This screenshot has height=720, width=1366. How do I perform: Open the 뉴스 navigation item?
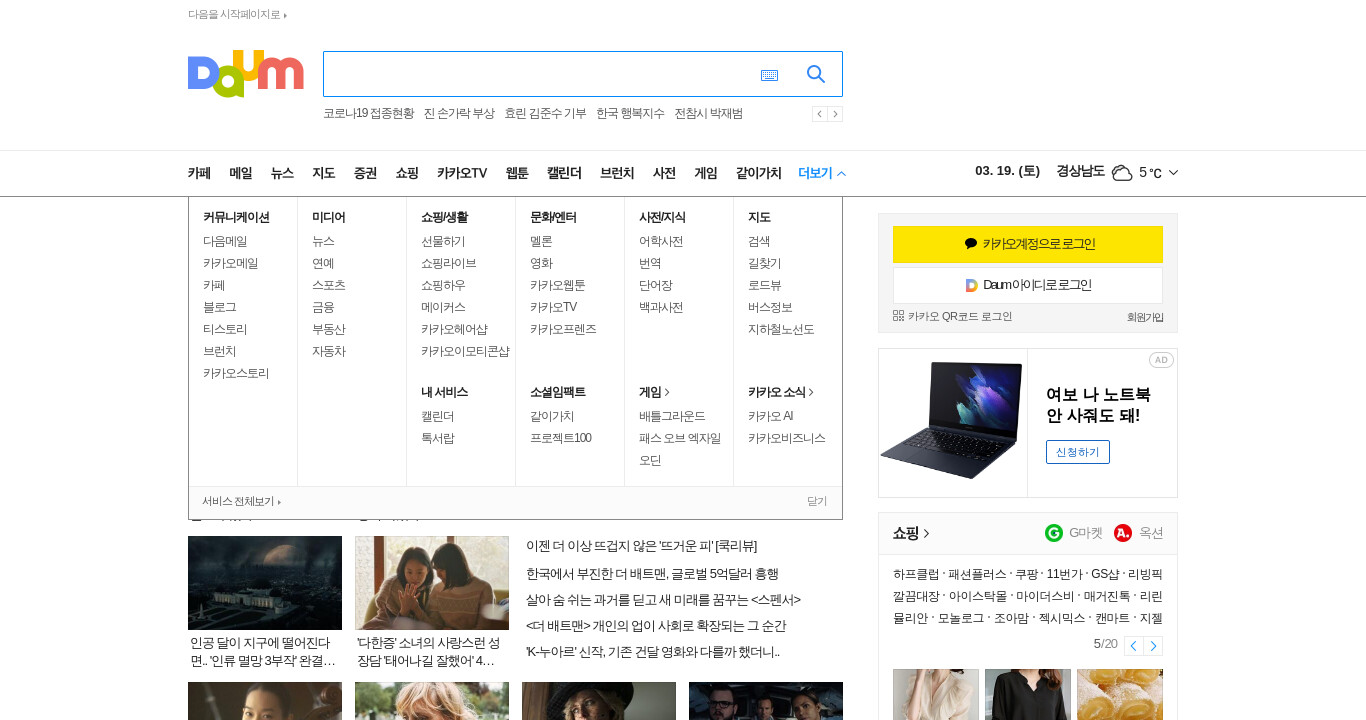point(282,173)
